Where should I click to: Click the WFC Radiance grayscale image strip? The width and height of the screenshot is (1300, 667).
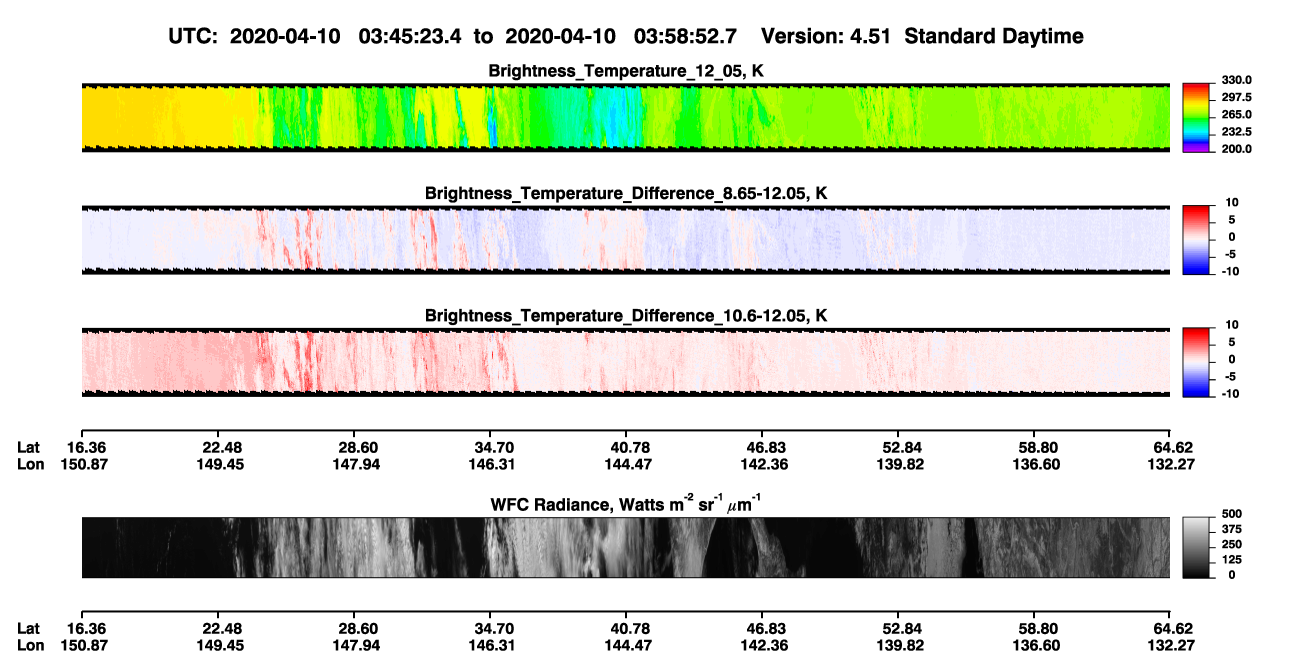(x=626, y=547)
